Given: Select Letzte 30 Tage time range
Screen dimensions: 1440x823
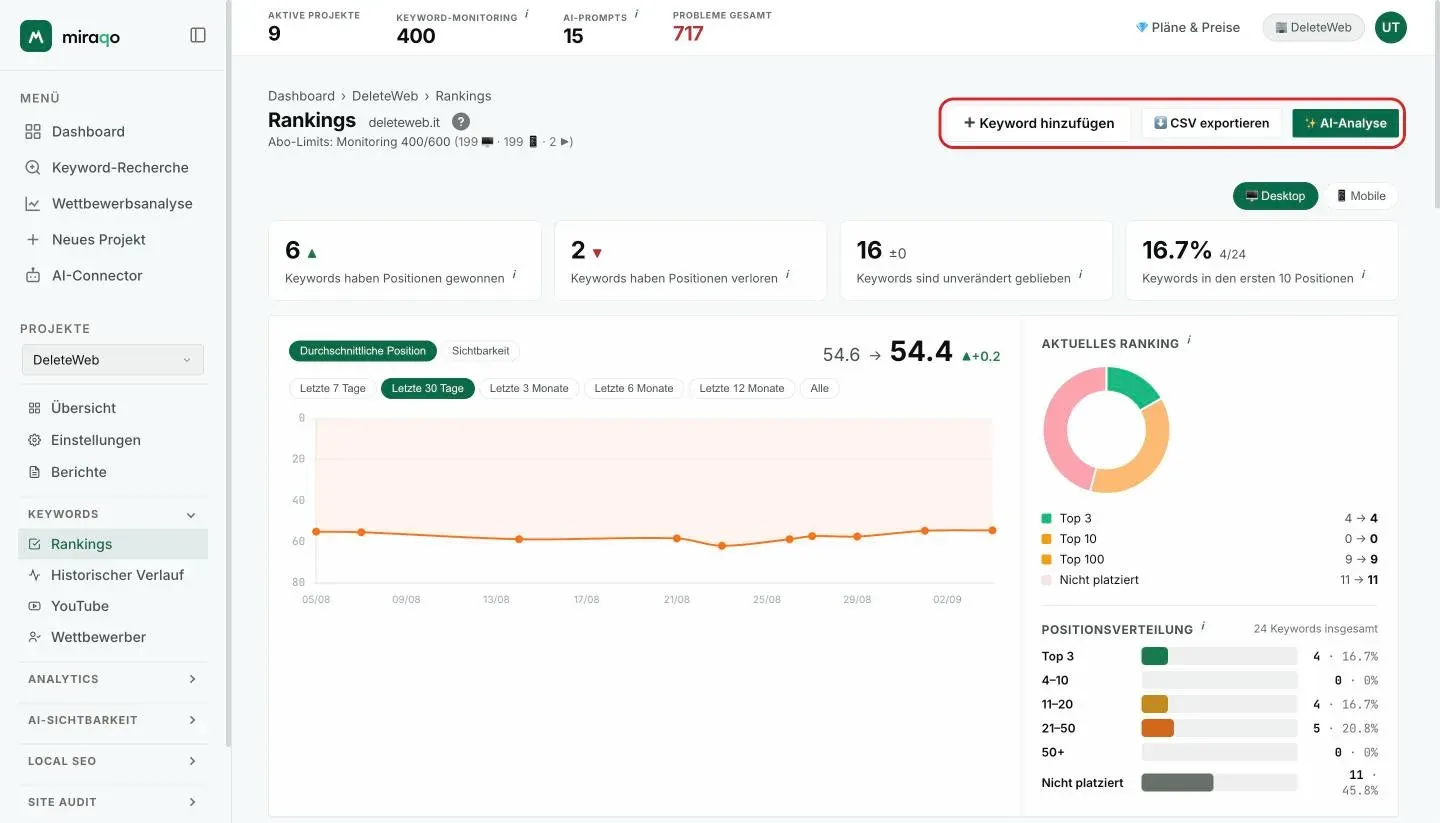Looking at the screenshot, I should (x=428, y=388).
